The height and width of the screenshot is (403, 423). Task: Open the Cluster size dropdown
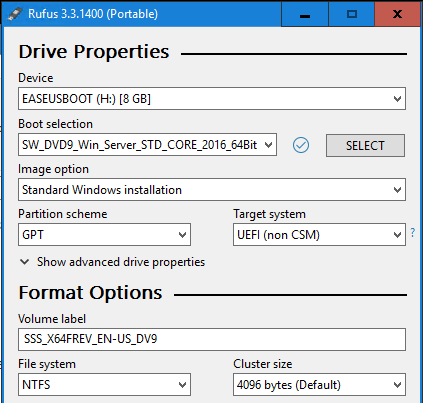(x=319, y=385)
